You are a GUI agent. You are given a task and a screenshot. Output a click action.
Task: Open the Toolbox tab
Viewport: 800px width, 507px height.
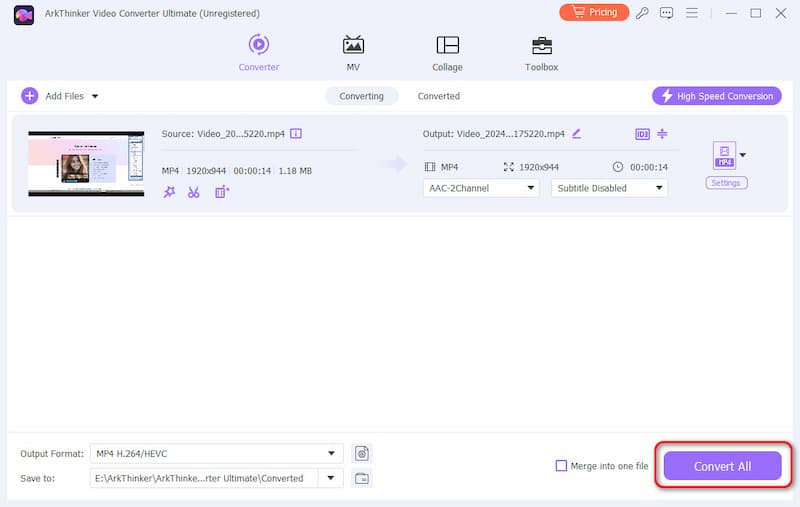point(541,53)
